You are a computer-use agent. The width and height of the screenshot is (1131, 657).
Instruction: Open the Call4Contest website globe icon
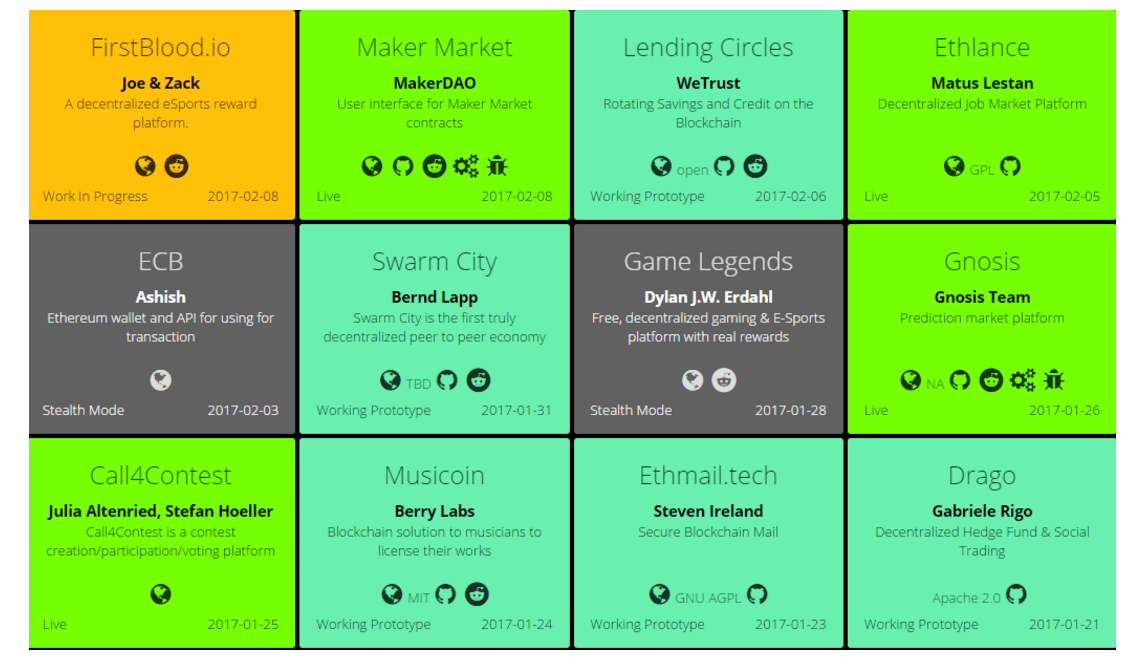pyautogui.click(x=161, y=594)
